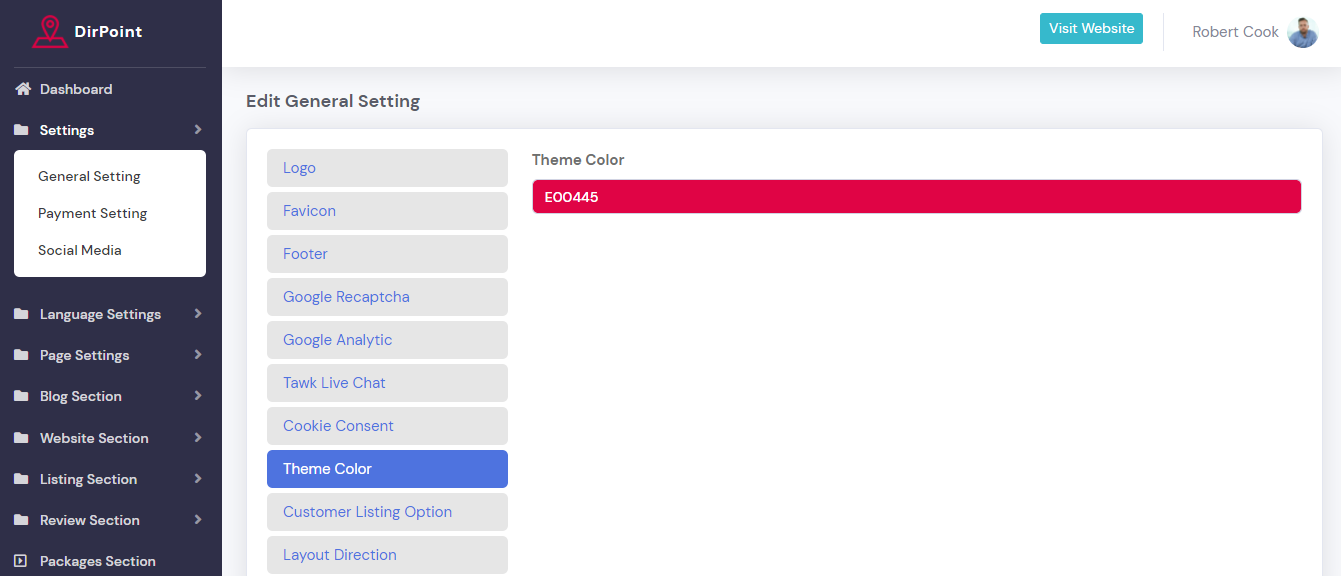This screenshot has width=1341, height=576.
Task: Open the Payment Setting submenu item
Action: (x=92, y=213)
